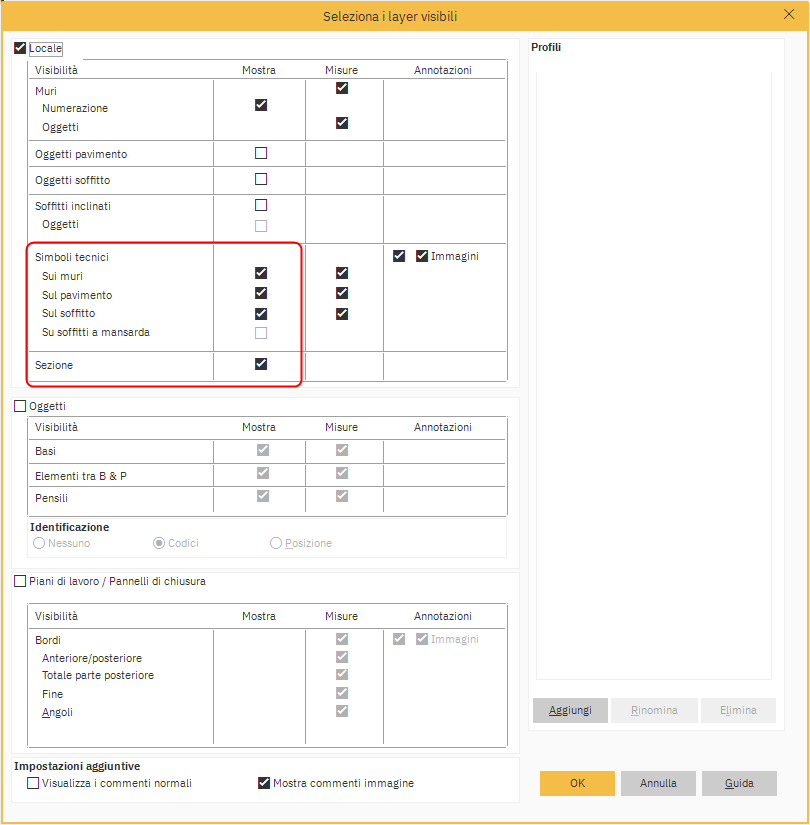Uncheck the Locale group checkbox
This screenshot has height=825, width=810.
(x=20, y=48)
